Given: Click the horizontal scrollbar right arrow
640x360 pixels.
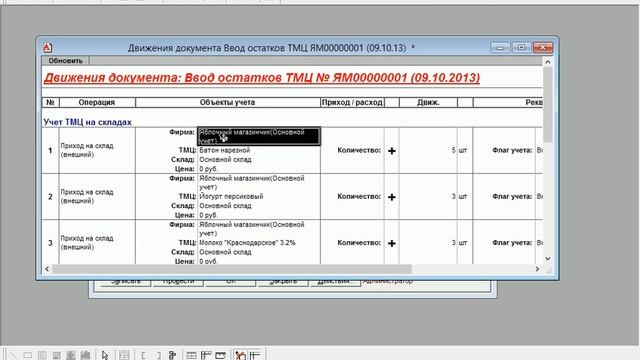Looking at the screenshot, I should [537, 269].
